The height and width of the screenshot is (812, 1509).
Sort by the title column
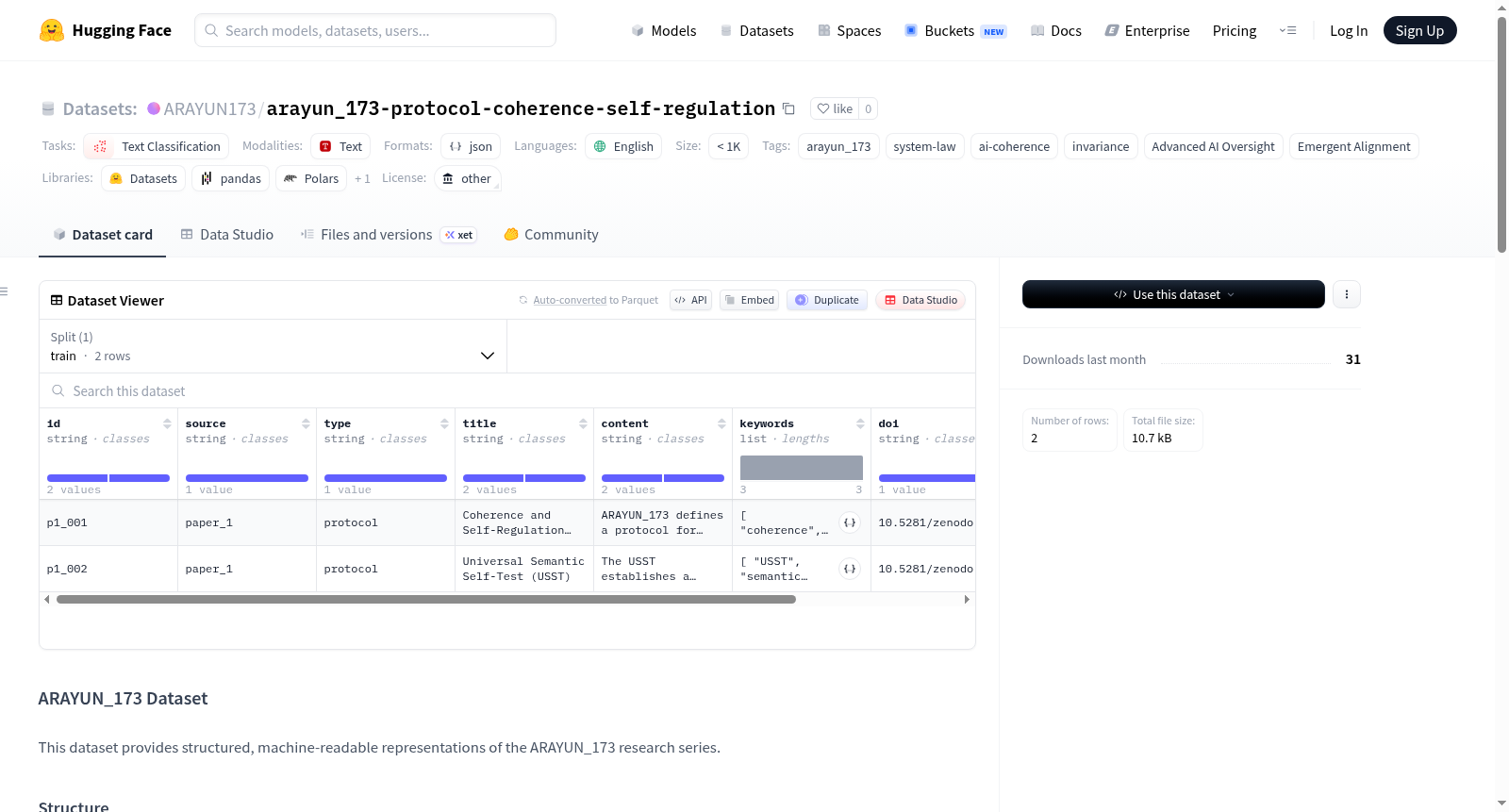583,423
